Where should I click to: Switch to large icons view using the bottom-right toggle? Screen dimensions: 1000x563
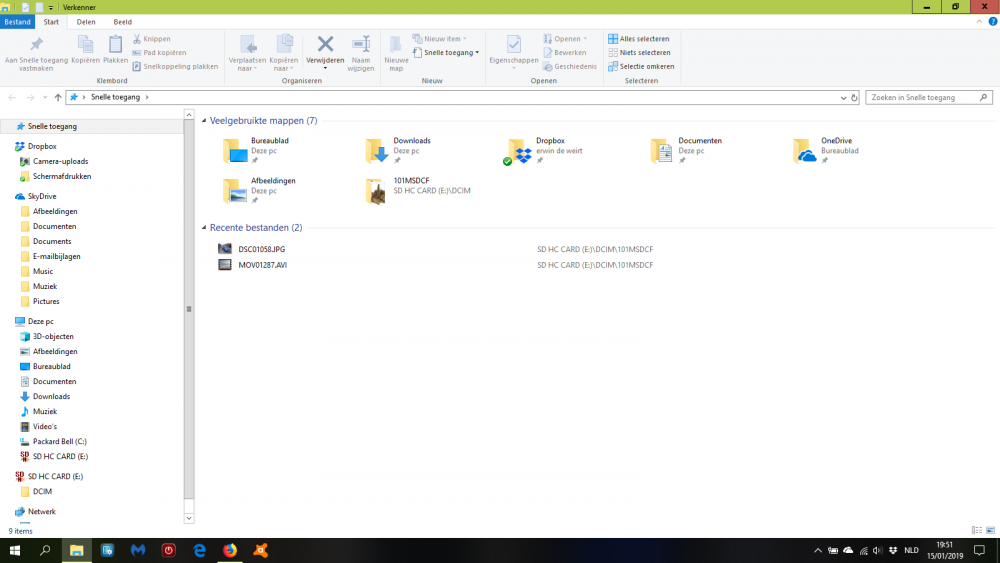click(x=988, y=530)
